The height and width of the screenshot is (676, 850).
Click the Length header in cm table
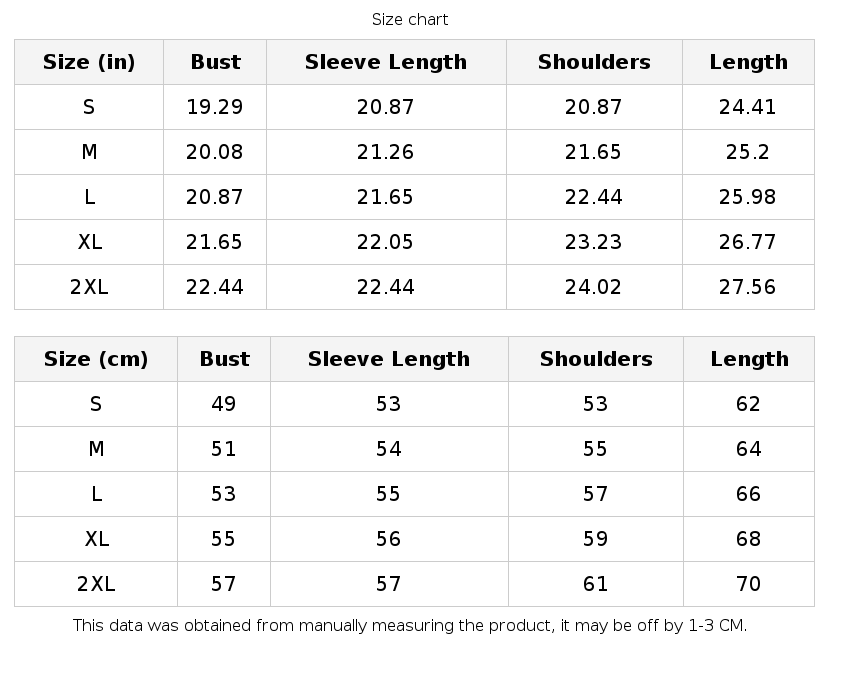click(x=749, y=359)
